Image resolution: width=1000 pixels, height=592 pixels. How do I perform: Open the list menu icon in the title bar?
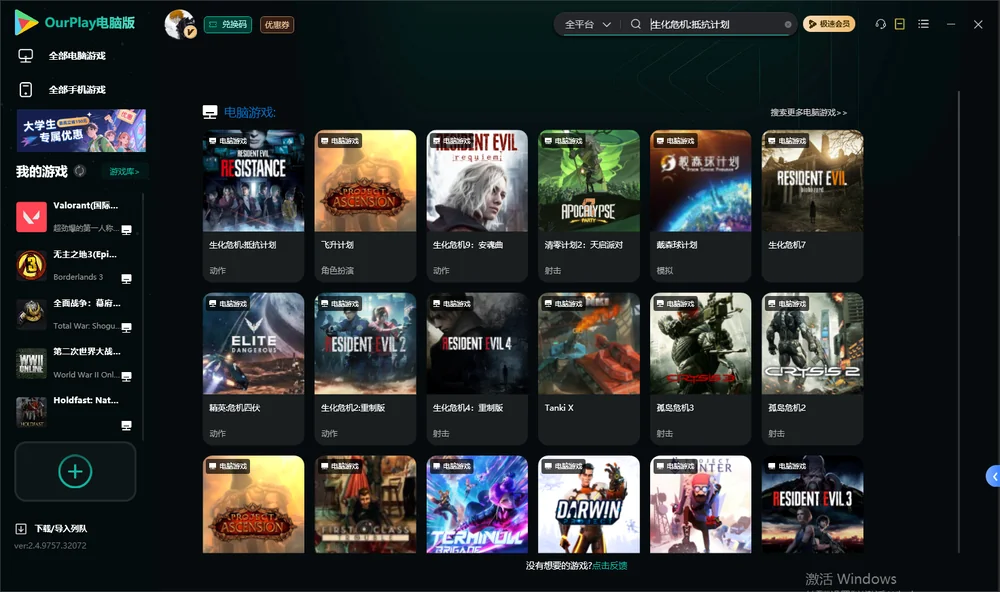tap(923, 24)
